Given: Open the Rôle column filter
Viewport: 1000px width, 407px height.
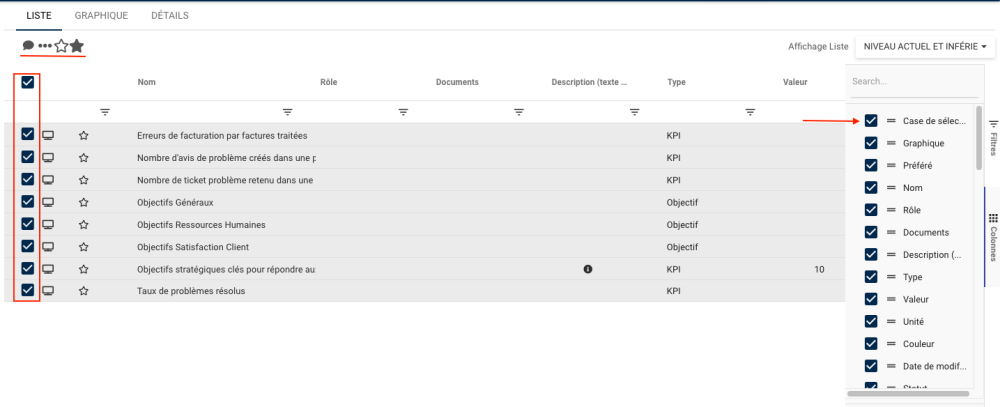Looking at the screenshot, I should point(403,112).
